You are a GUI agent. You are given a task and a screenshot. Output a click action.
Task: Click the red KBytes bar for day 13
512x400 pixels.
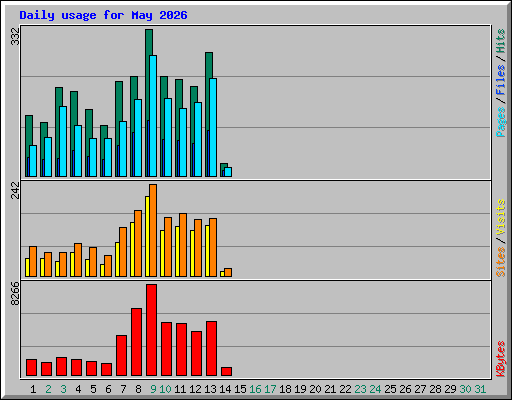pyautogui.click(x=211, y=349)
